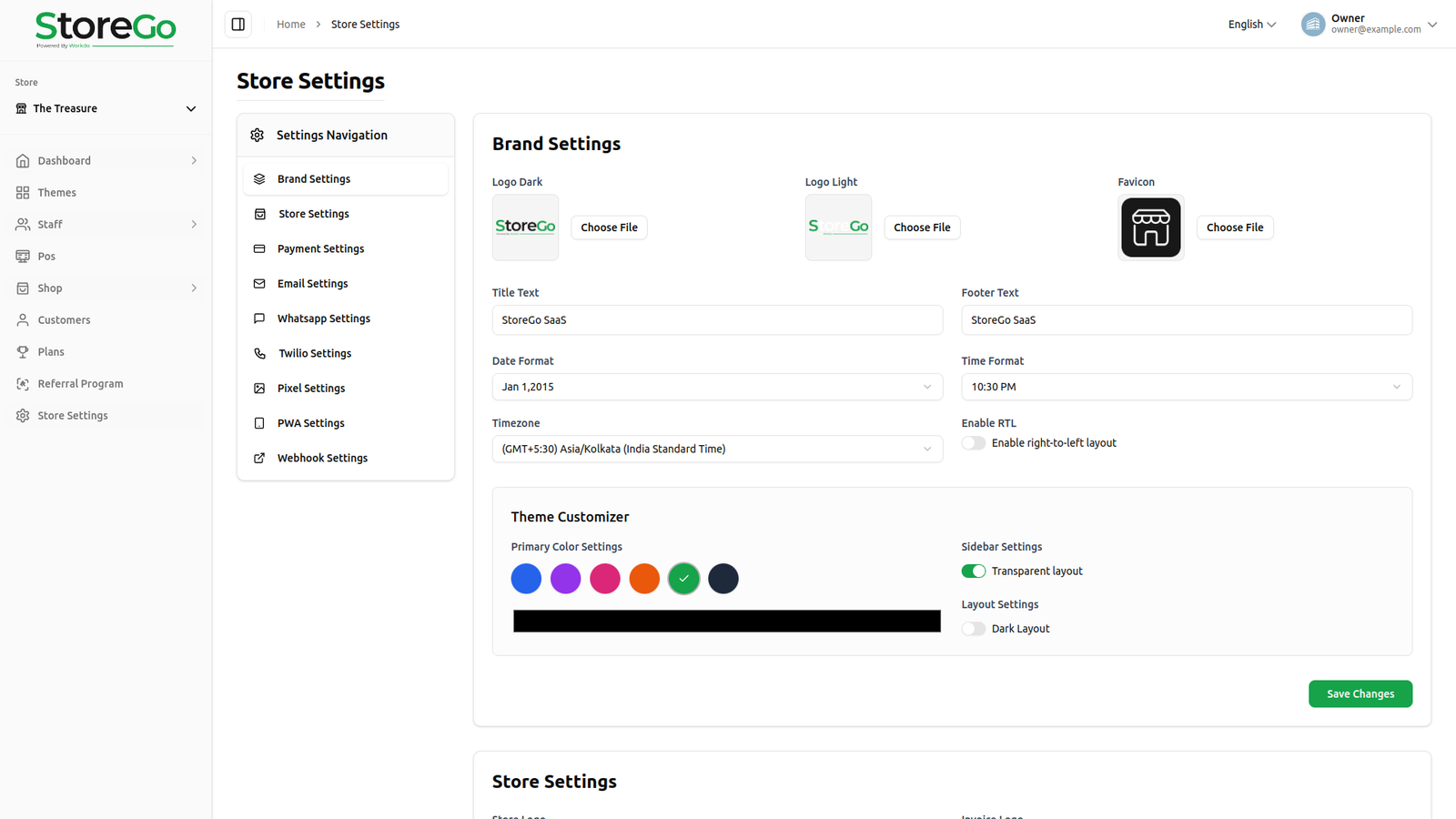This screenshot has height=819, width=1456.
Task: Click the Webhook Settings external link icon
Action: [259, 459]
